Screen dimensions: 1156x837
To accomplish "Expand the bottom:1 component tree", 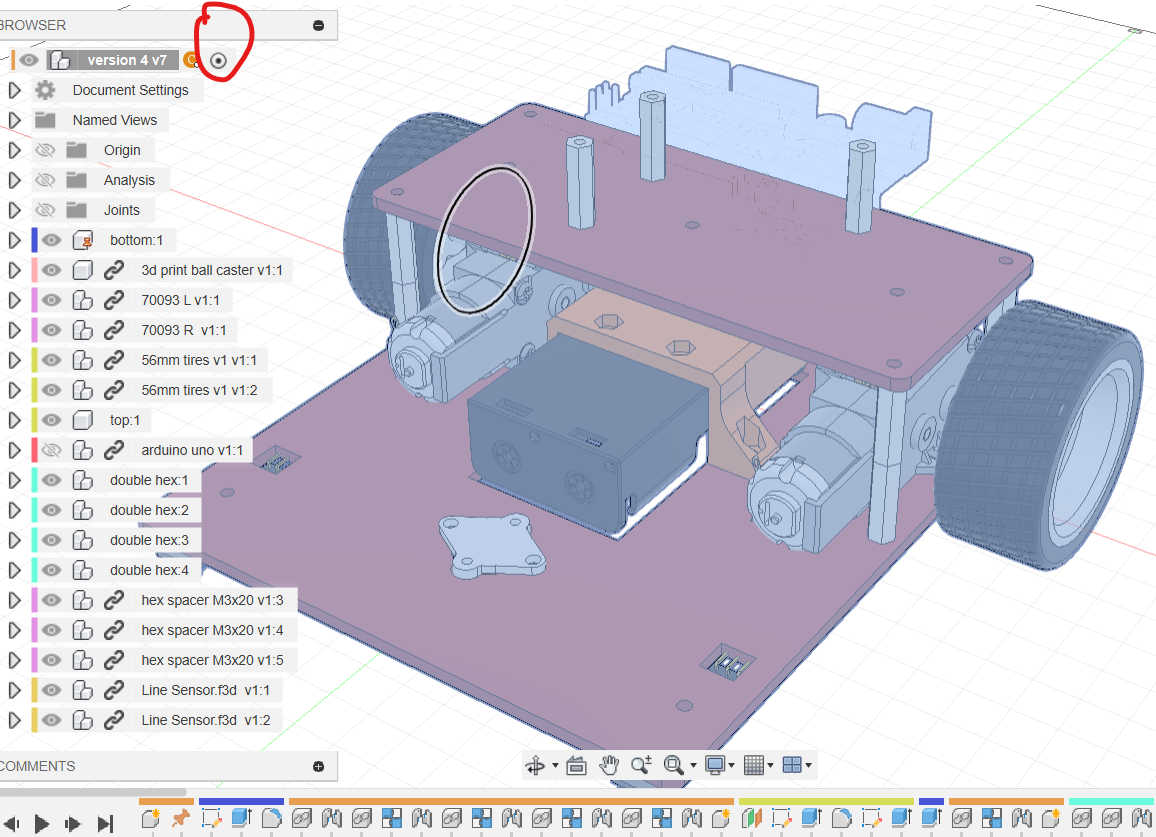I will coord(14,240).
